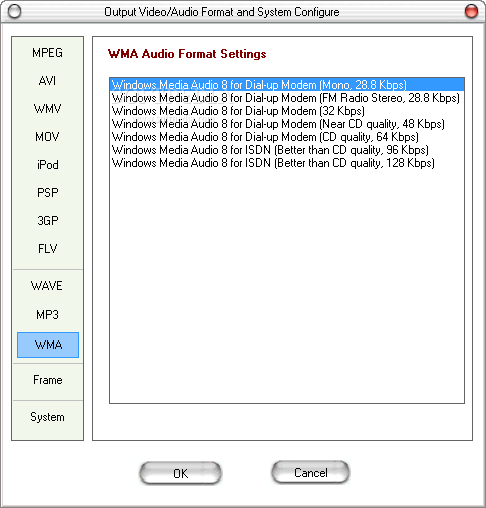Pick the ISDN 128 Kbps profile
Screen dimensions: 486x508
click(287, 163)
